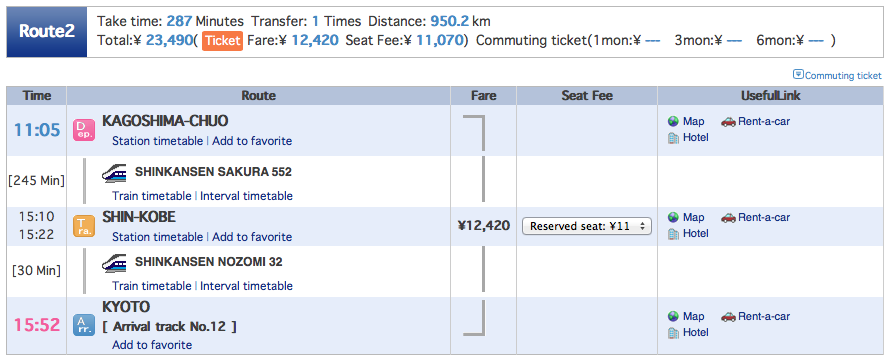The width and height of the screenshot is (890, 362).
Task: Click the Arr. arrival icon beside KYOTO
Action: [84, 325]
